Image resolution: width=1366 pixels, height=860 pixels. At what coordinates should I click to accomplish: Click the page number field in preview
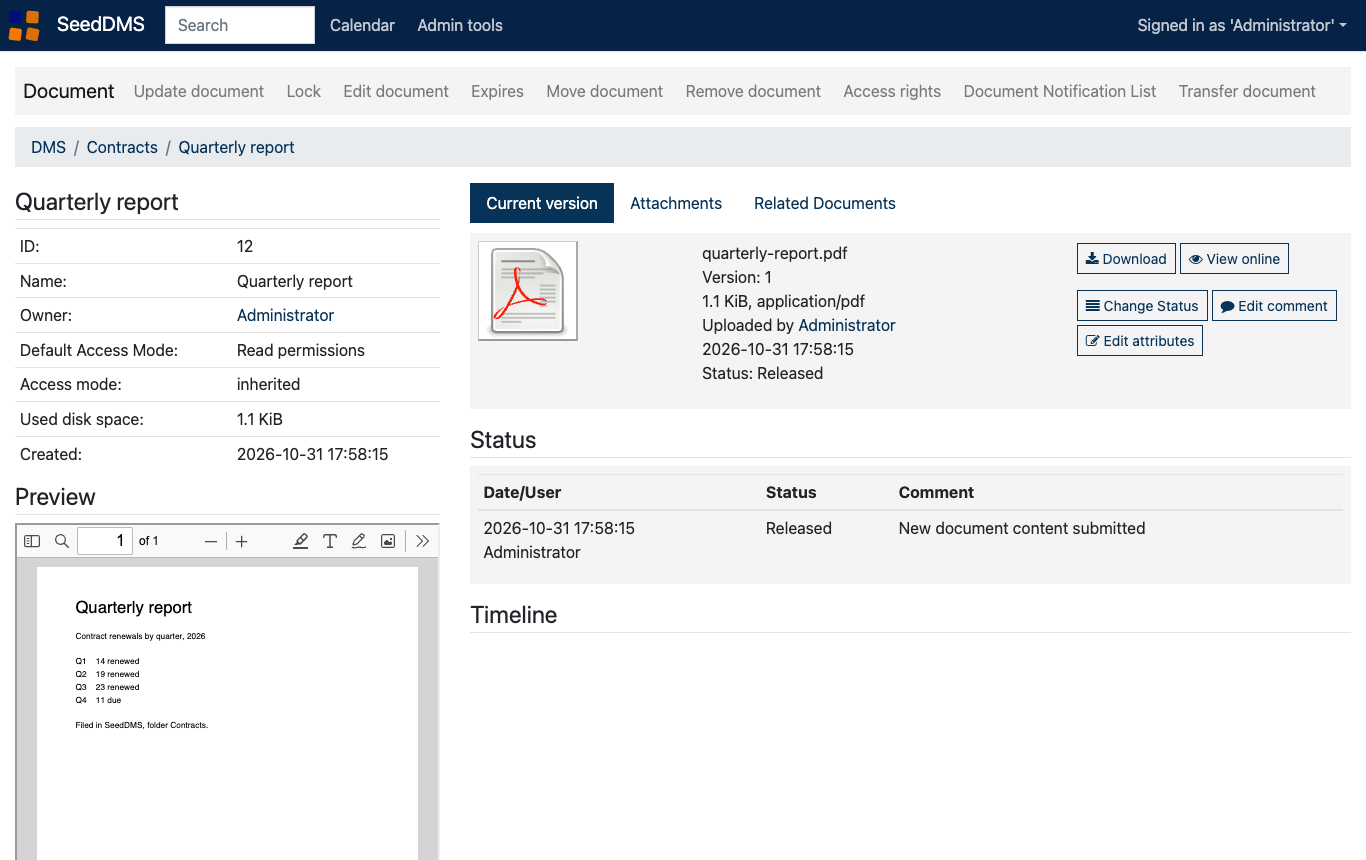click(105, 541)
